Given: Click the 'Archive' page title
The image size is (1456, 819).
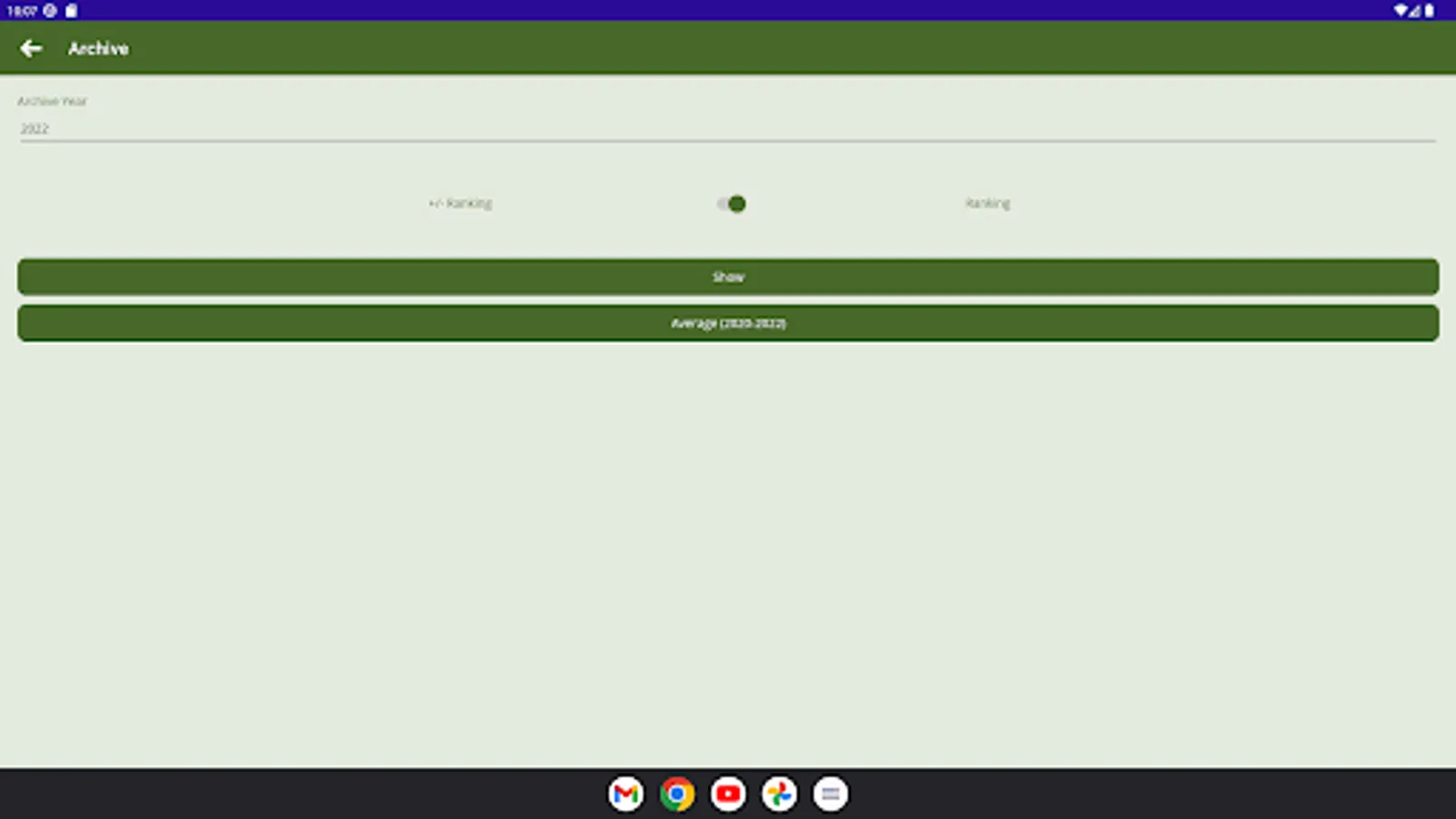Looking at the screenshot, I should click(x=98, y=49).
